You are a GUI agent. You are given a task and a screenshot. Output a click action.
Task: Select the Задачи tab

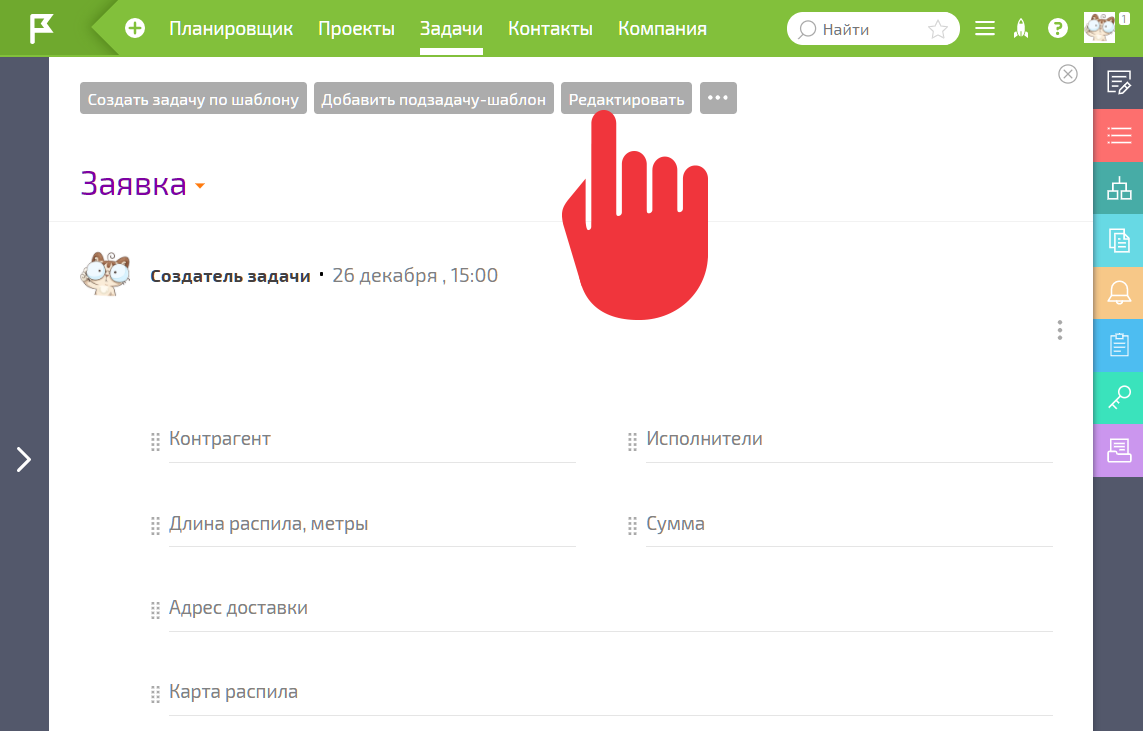pos(451,28)
